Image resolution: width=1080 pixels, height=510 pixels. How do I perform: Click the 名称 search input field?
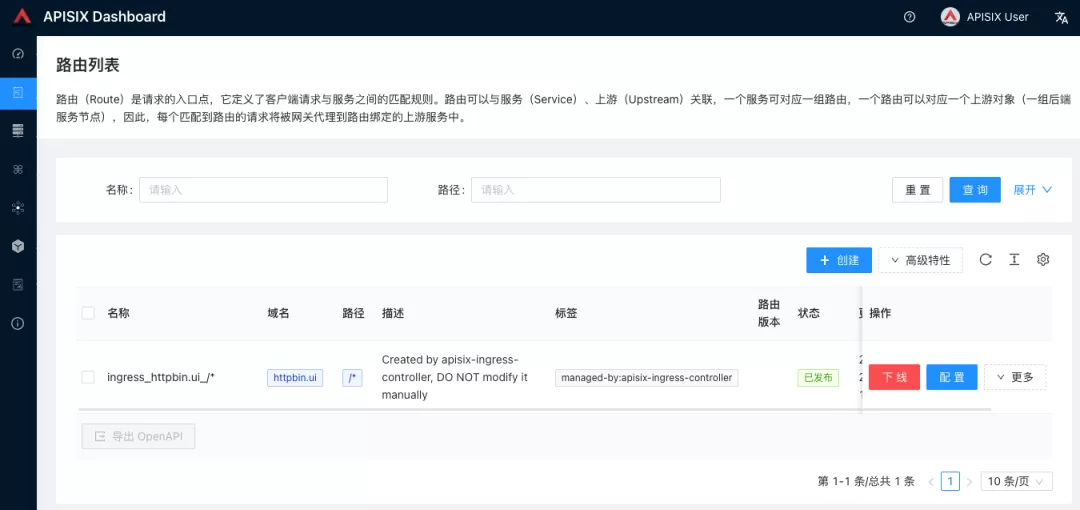coord(263,190)
